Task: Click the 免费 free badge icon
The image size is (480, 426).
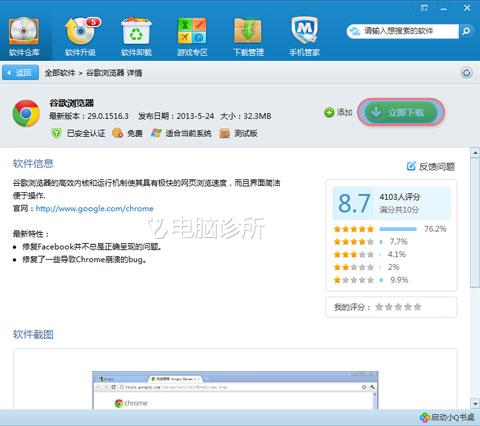Action: coord(117,133)
